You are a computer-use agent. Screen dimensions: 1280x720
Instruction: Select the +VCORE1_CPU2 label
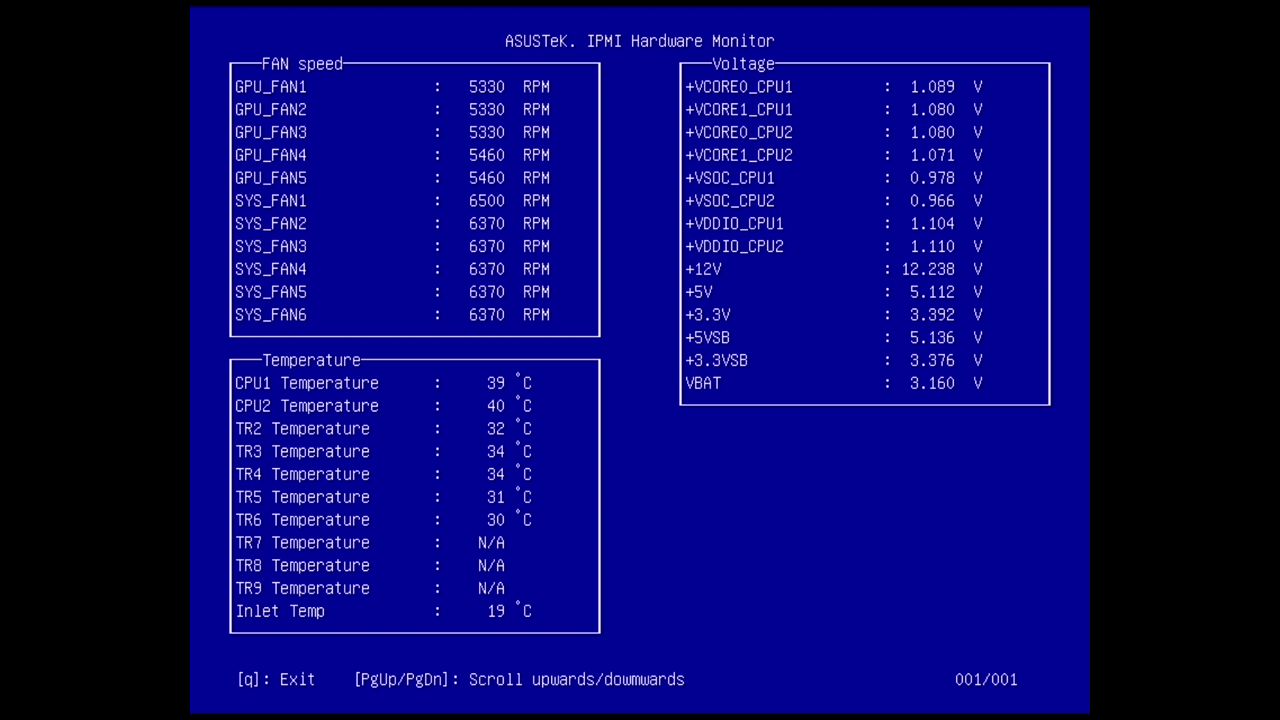[739, 156]
